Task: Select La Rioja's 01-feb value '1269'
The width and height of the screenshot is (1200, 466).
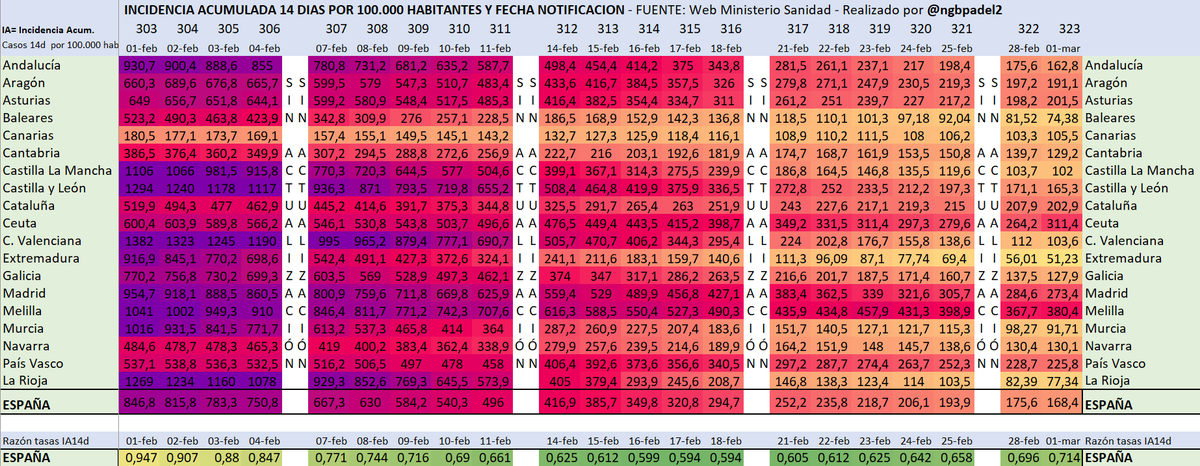Action: pos(140,382)
